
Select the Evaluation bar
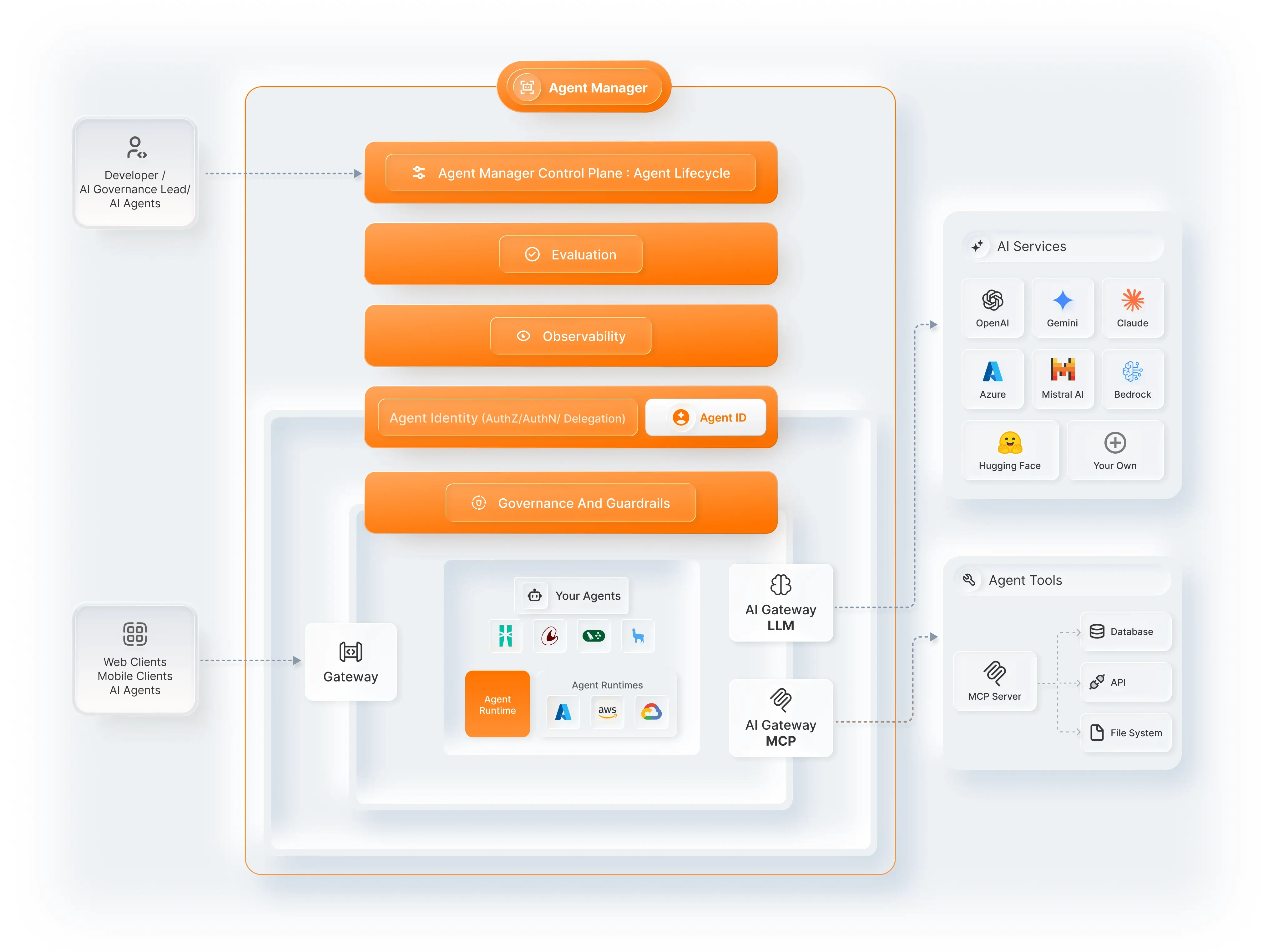click(570, 254)
